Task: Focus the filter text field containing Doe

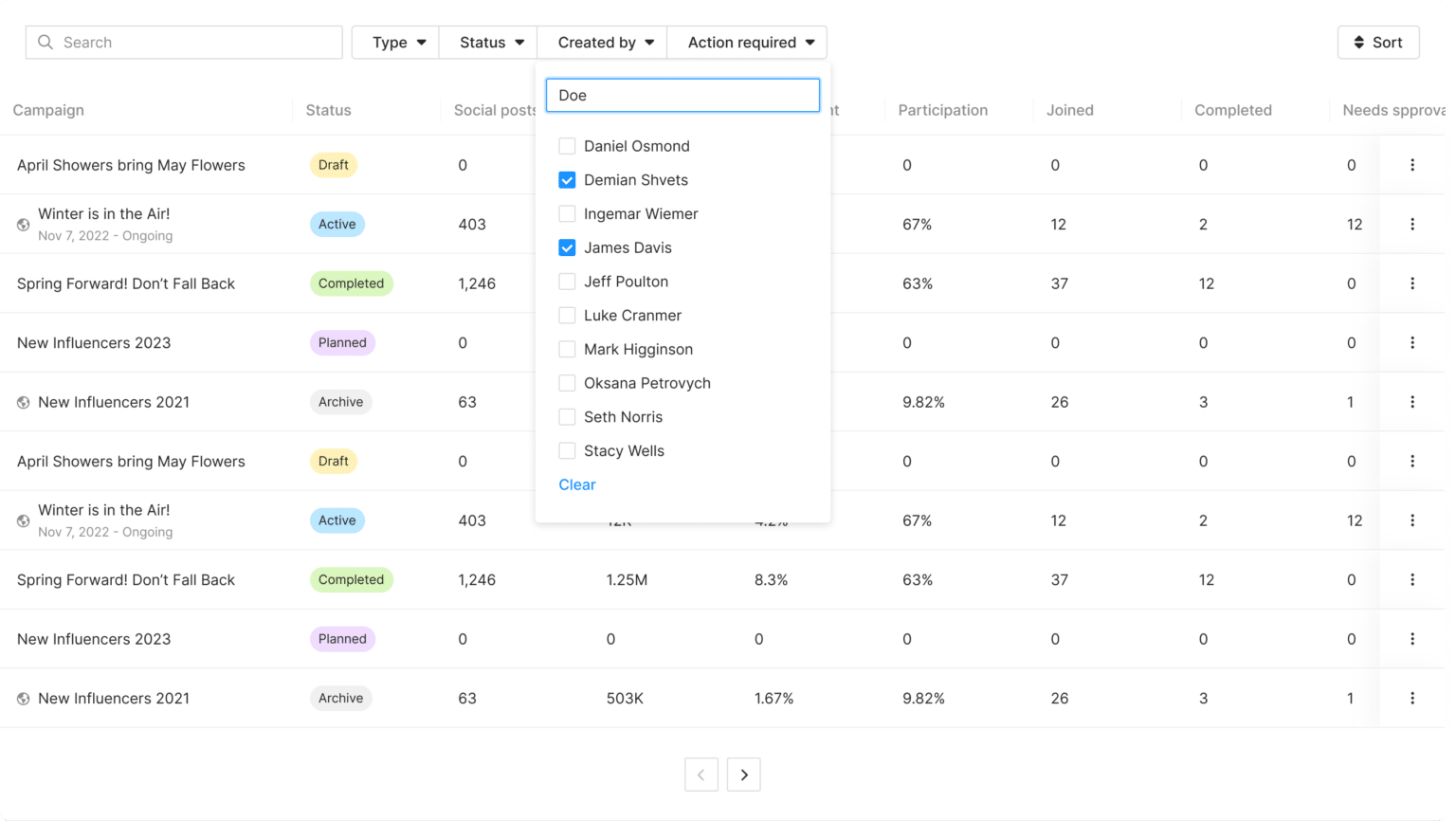Action: (x=682, y=96)
